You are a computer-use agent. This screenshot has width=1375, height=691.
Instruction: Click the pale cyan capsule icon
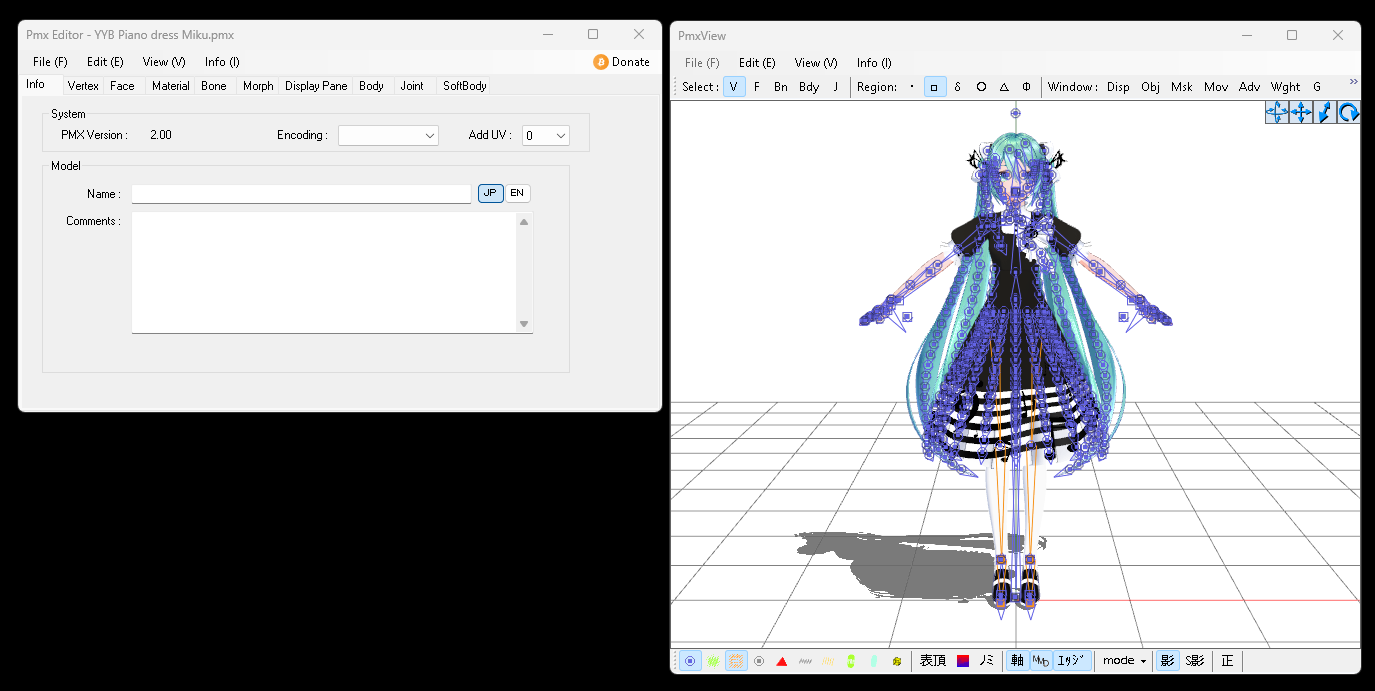point(874,661)
